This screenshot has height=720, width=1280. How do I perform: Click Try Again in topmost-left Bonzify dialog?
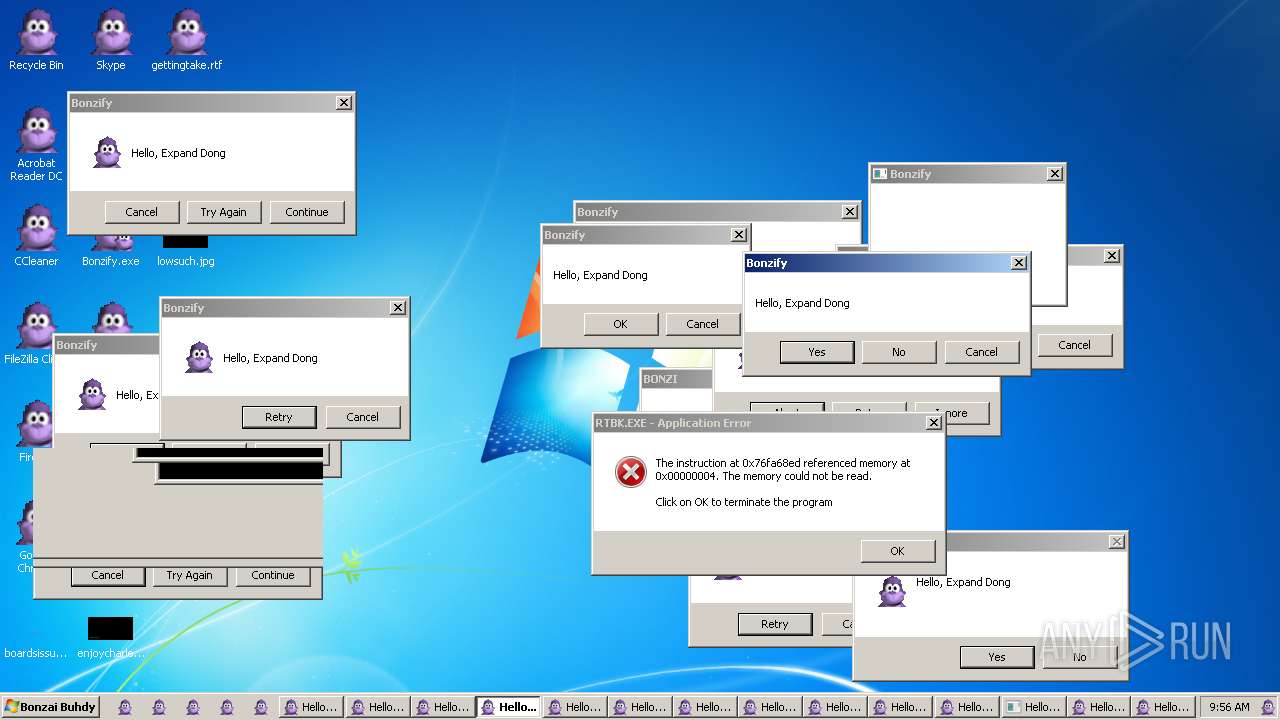pyautogui.click(x=223, y=212)
